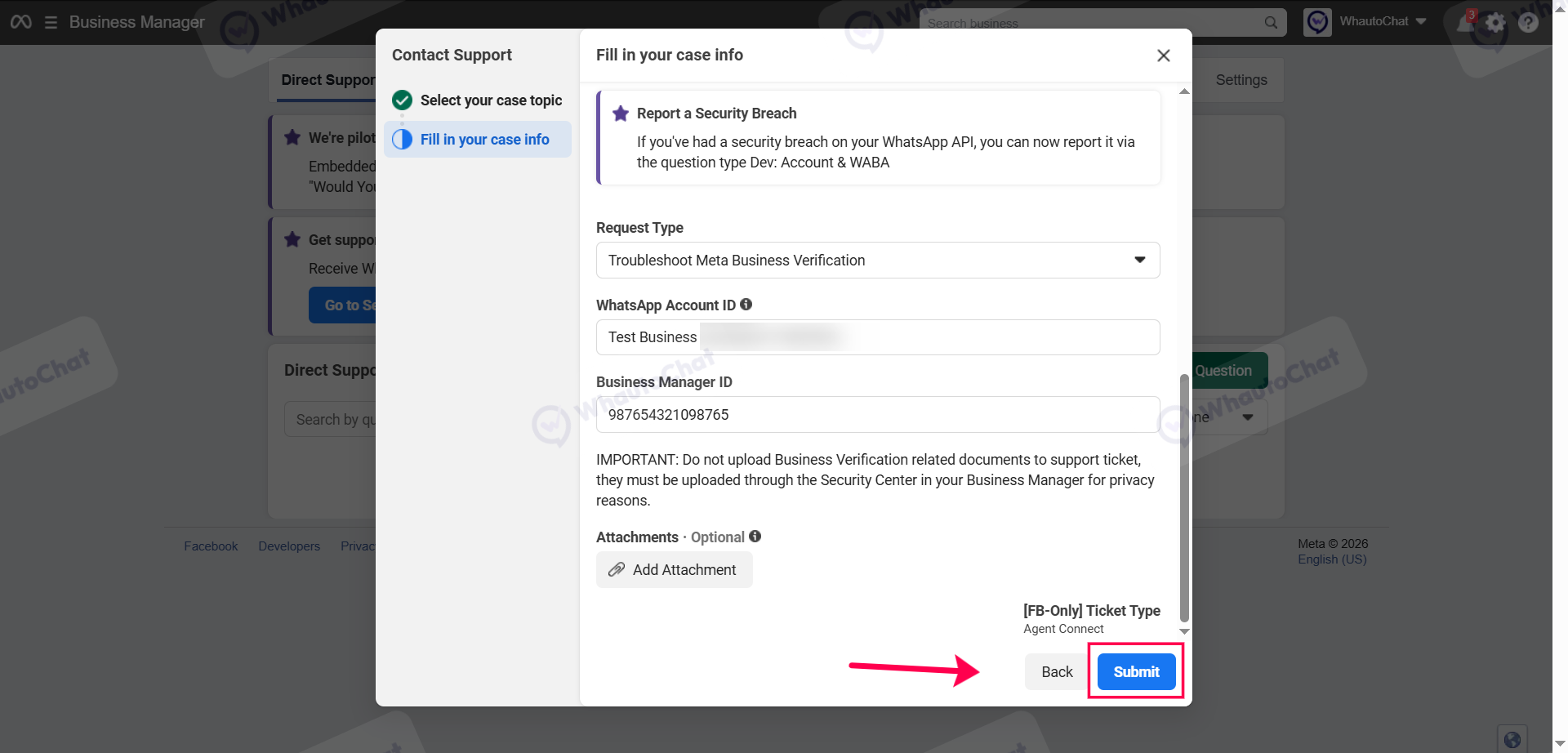Expand the Request Type dropdown

(878, 260)
